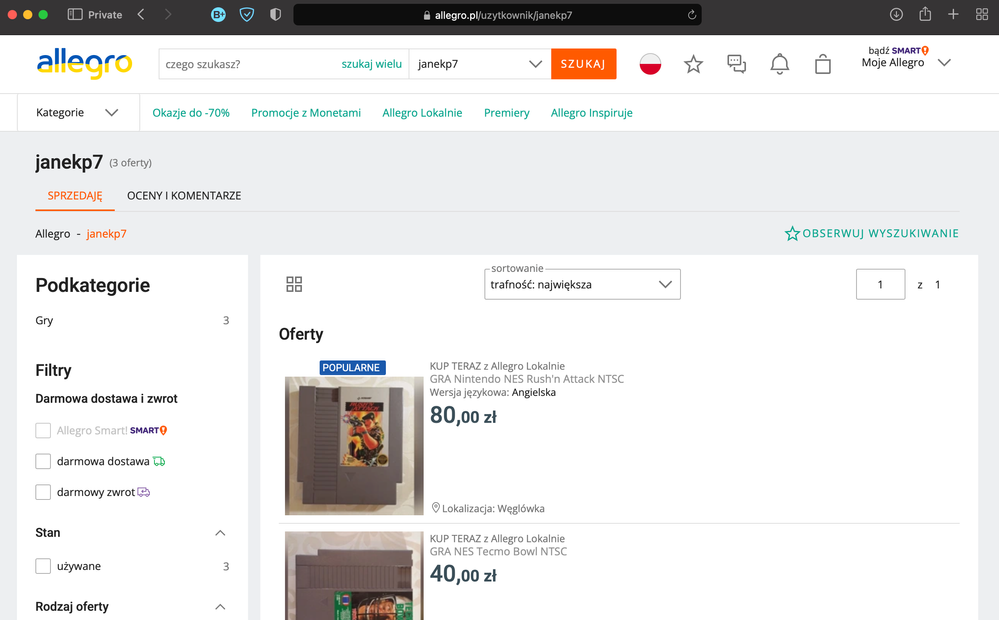Click the janekp7 breadcrumb link
999x620 pixels.
click(106, 234)
